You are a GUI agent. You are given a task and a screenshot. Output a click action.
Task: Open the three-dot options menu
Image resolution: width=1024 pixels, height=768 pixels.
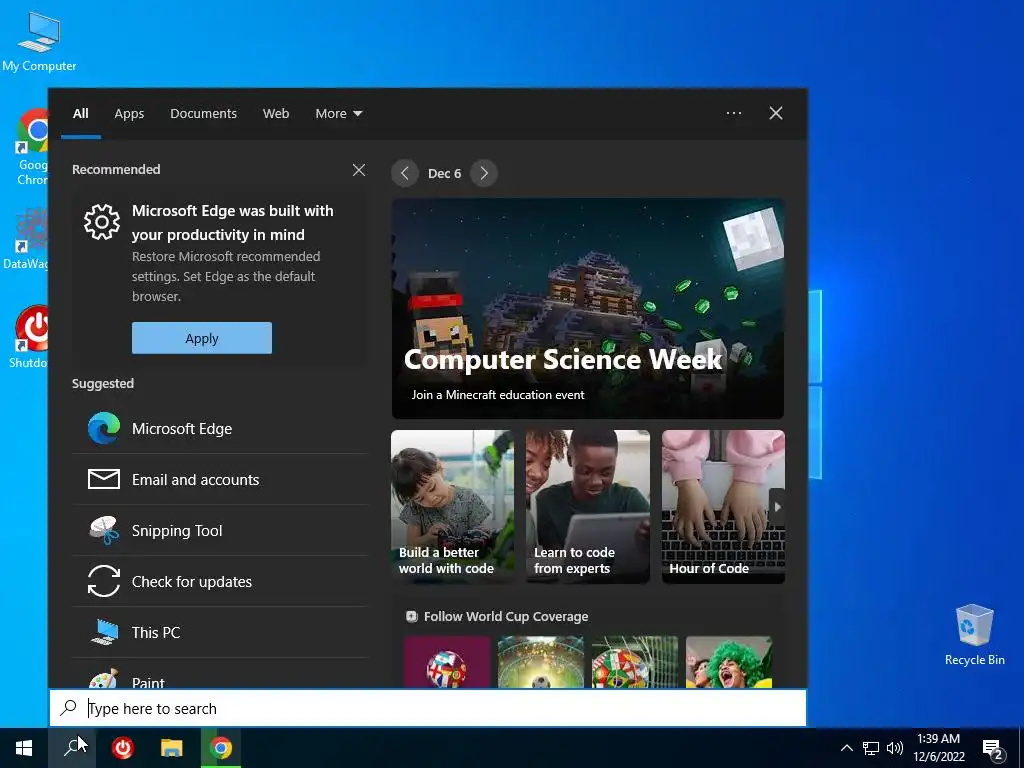coord(734,113)
